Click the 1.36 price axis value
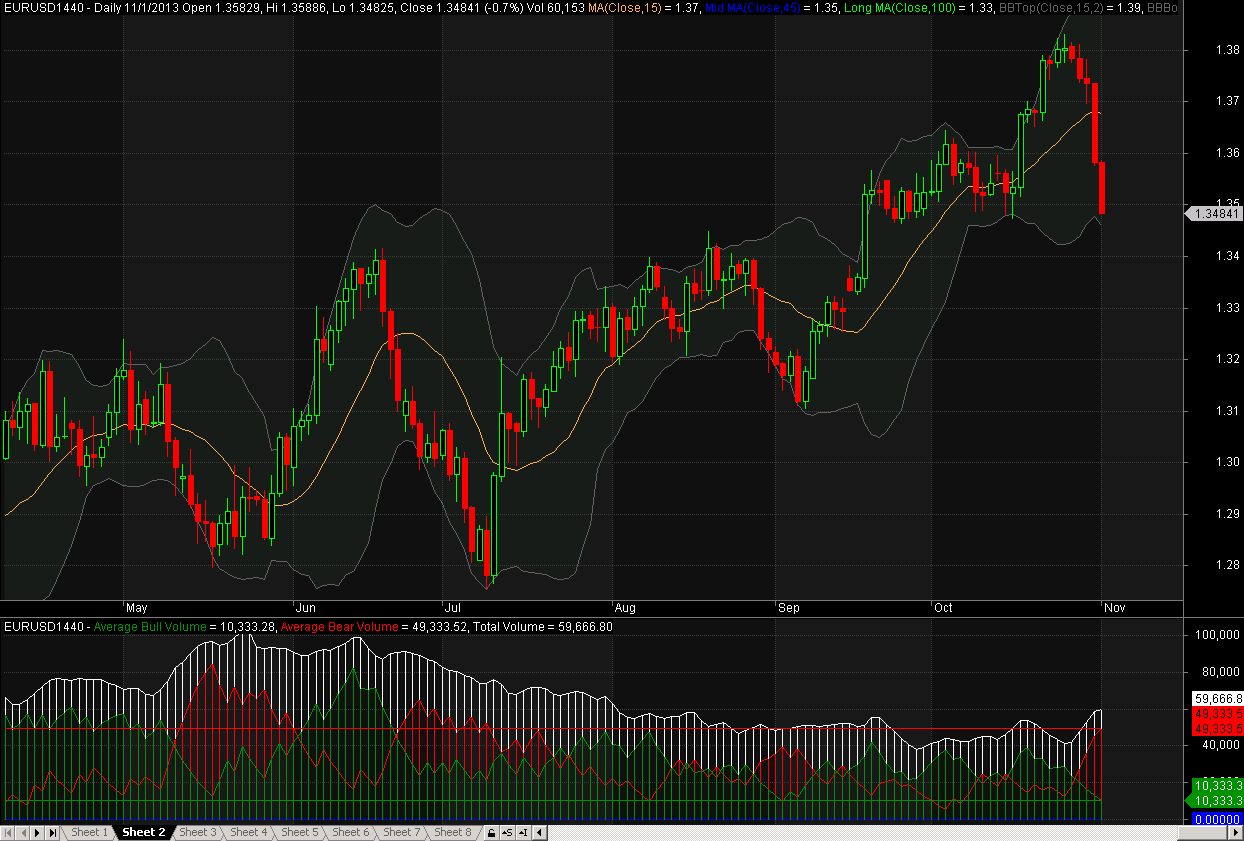Screen dimensions: 1244x841 (1227, 153)
